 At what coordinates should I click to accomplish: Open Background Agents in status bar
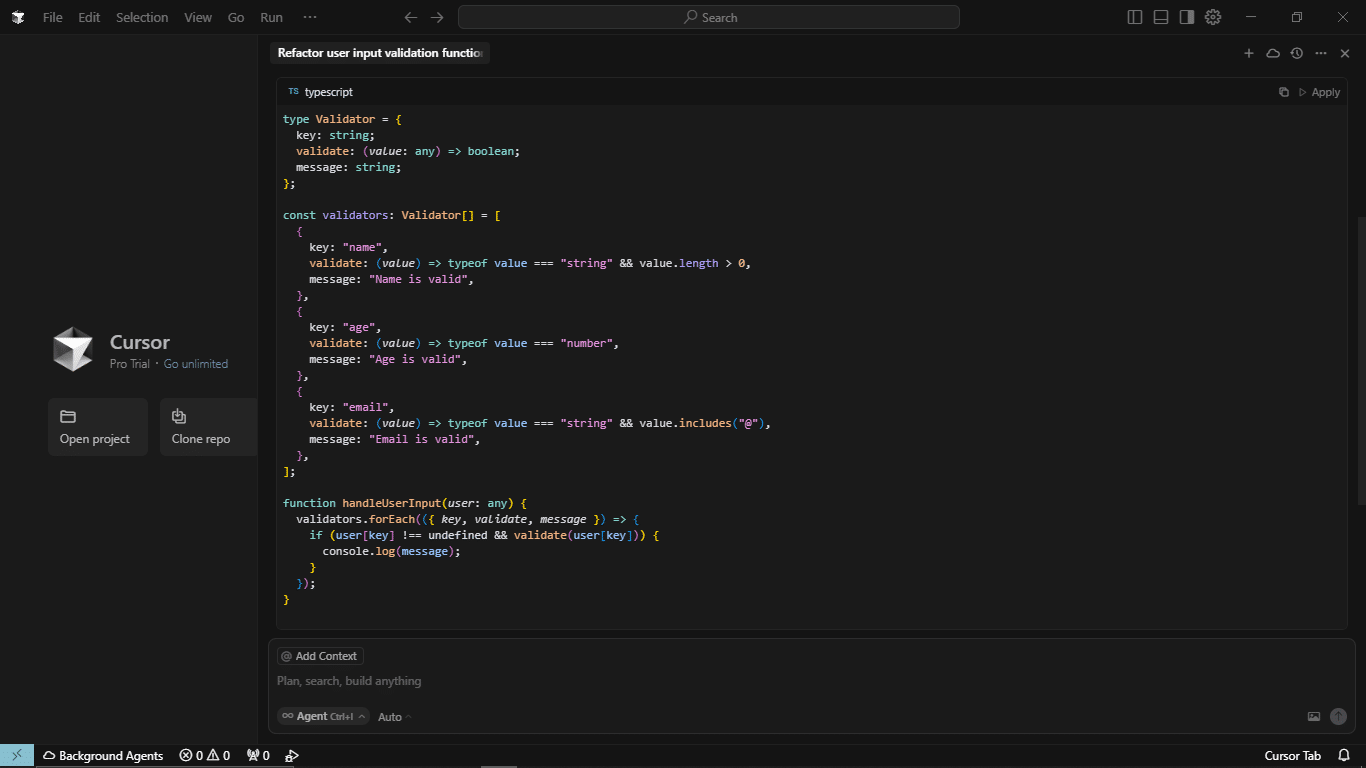(103, 756)
